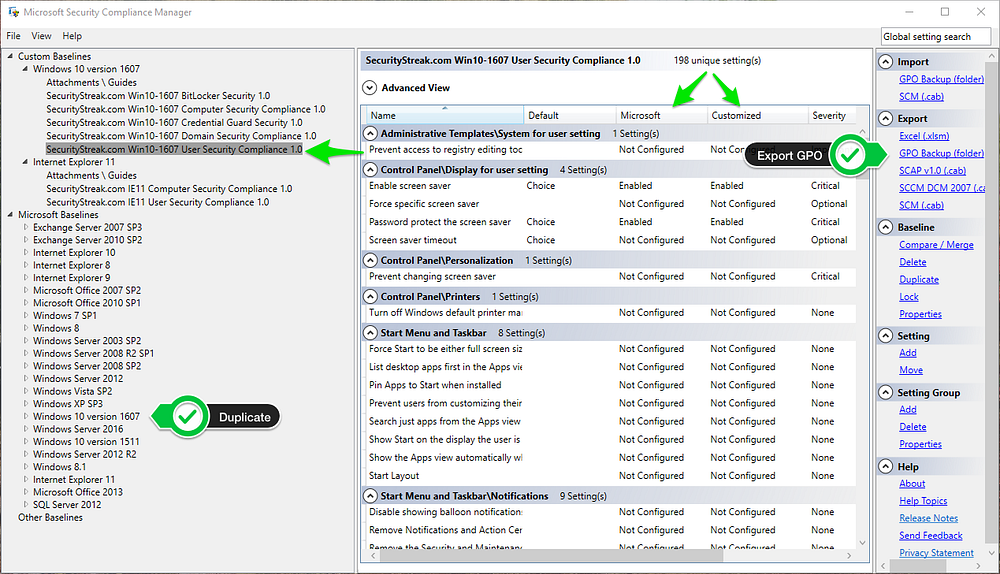Collapse the Setting section chevron
This screenshot has height=574, width=1000.
coord(885,335)
